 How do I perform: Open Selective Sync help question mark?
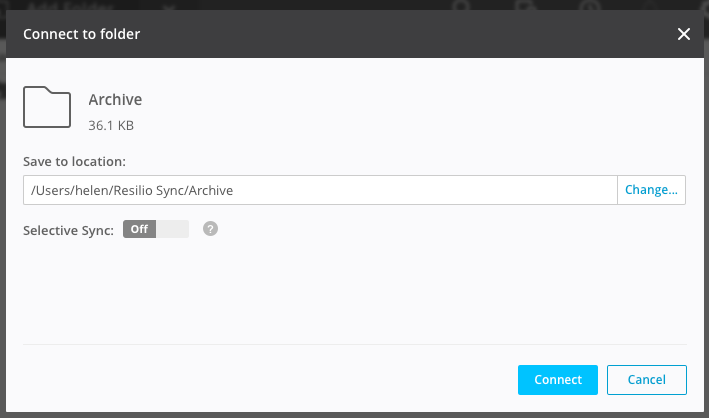(210, 229)
